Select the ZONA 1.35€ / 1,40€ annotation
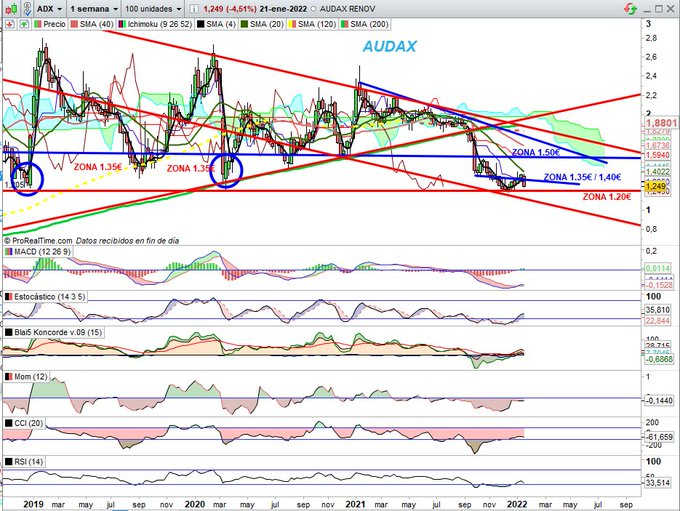 pos(582,177)
